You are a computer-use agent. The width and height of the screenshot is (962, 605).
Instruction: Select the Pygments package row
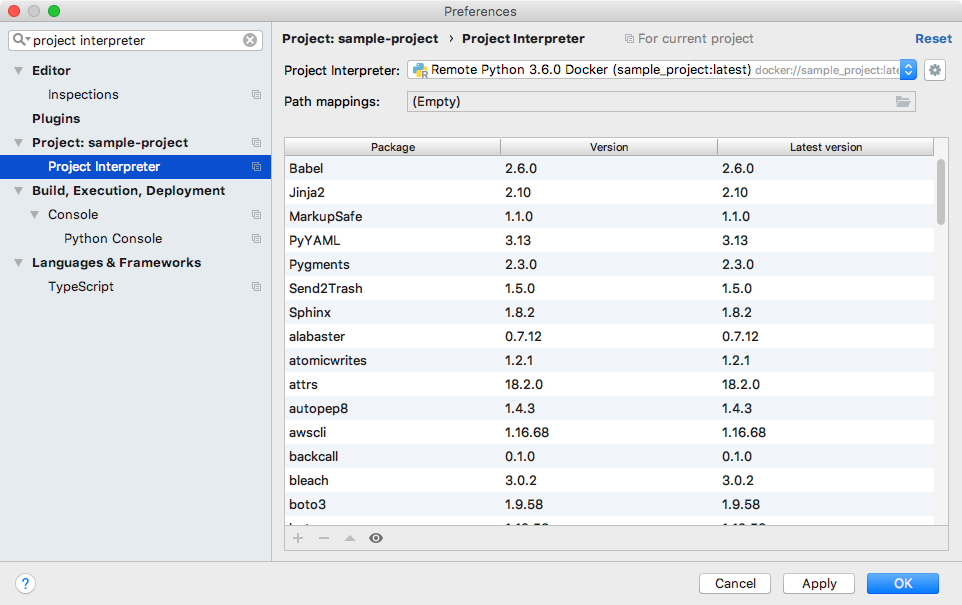pyautogui.click(x=609, y=264)
